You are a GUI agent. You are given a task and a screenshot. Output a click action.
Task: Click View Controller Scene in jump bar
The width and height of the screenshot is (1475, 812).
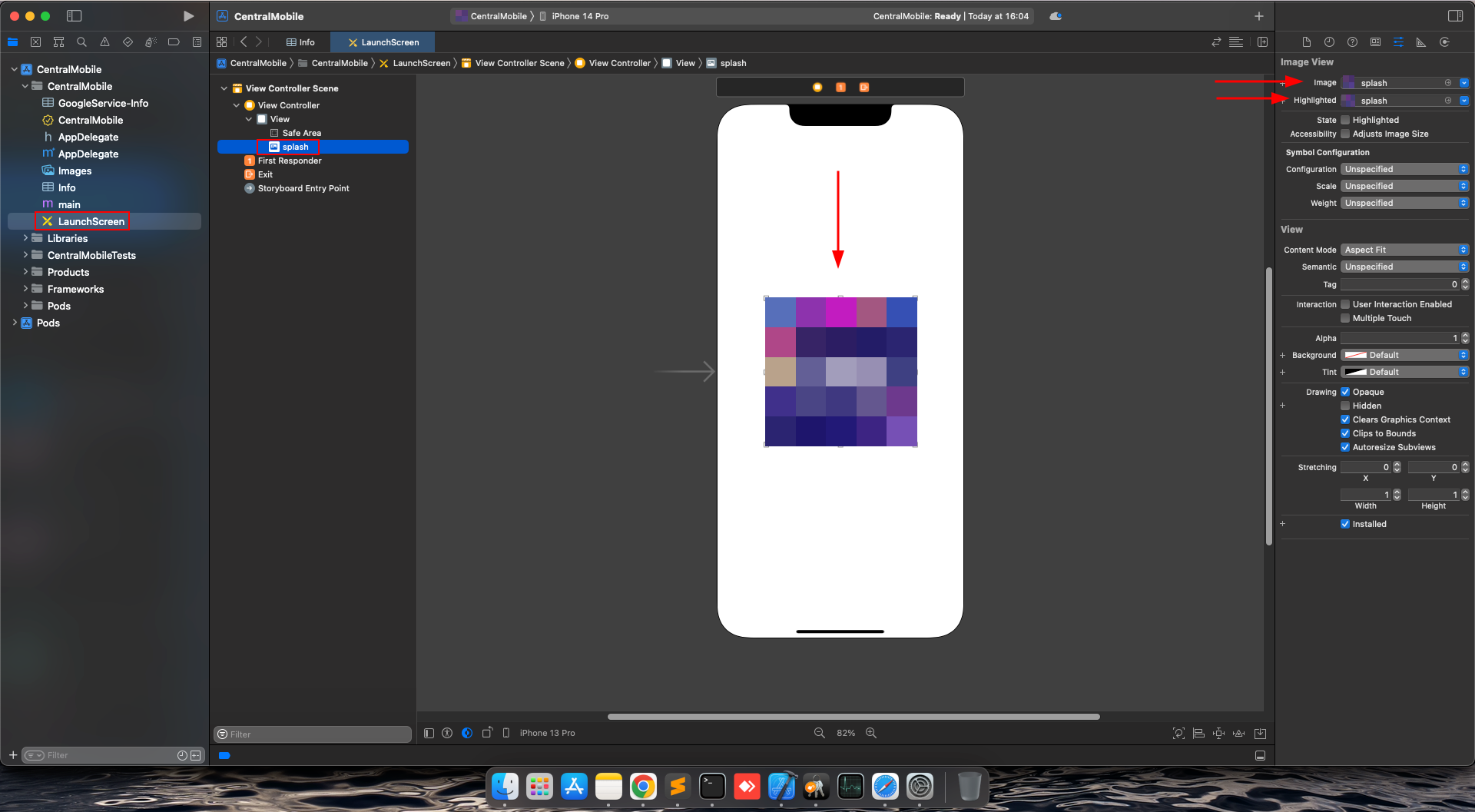pos(512,63)
